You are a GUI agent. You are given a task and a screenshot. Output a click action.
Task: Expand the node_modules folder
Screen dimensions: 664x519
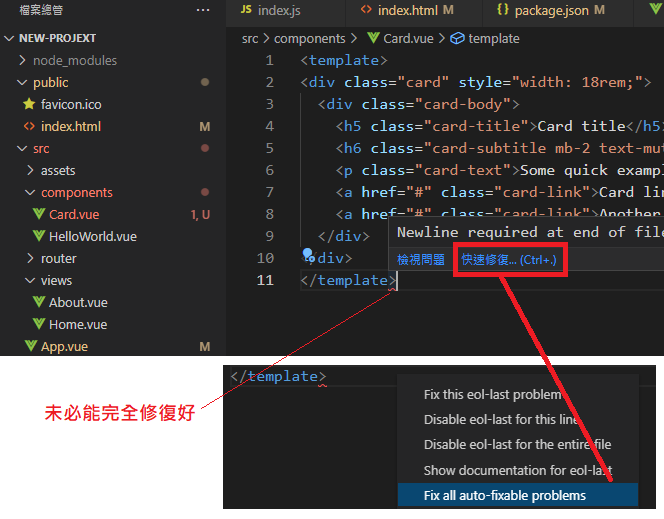click(x=22, y=60)
